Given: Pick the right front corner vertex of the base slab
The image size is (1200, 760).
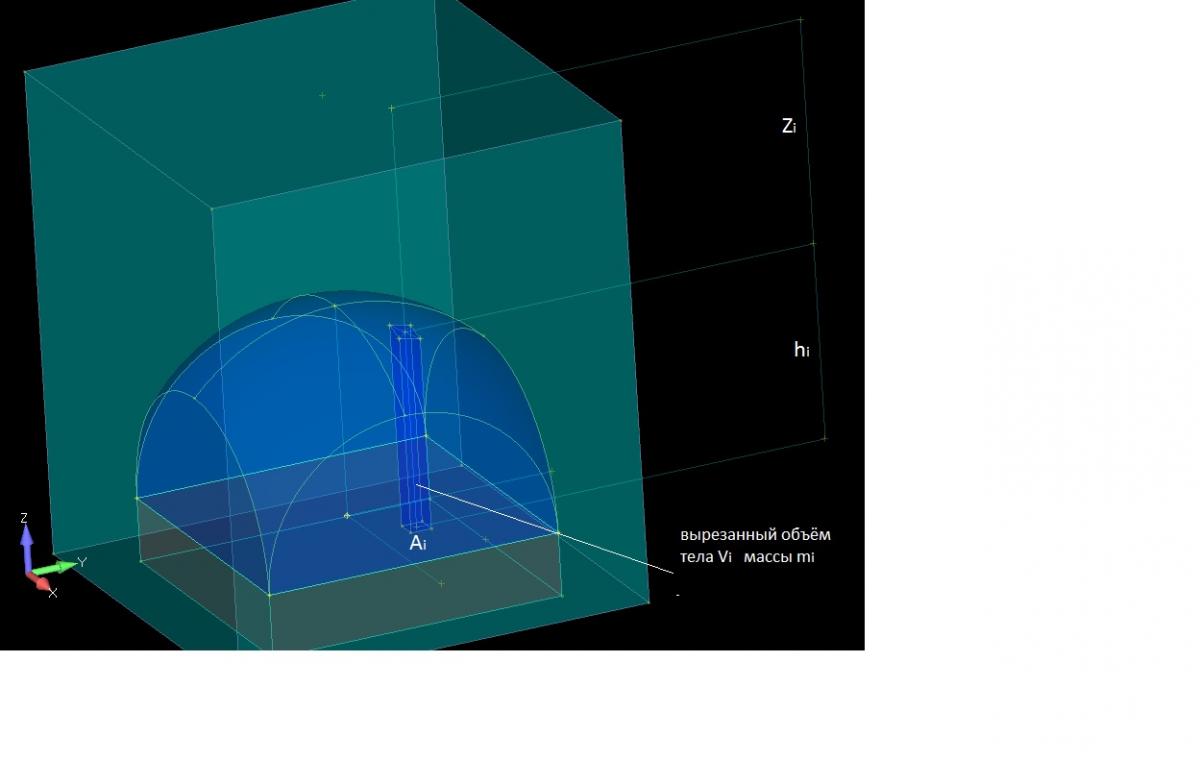Looking at the screenshot, I should point(561,595).
